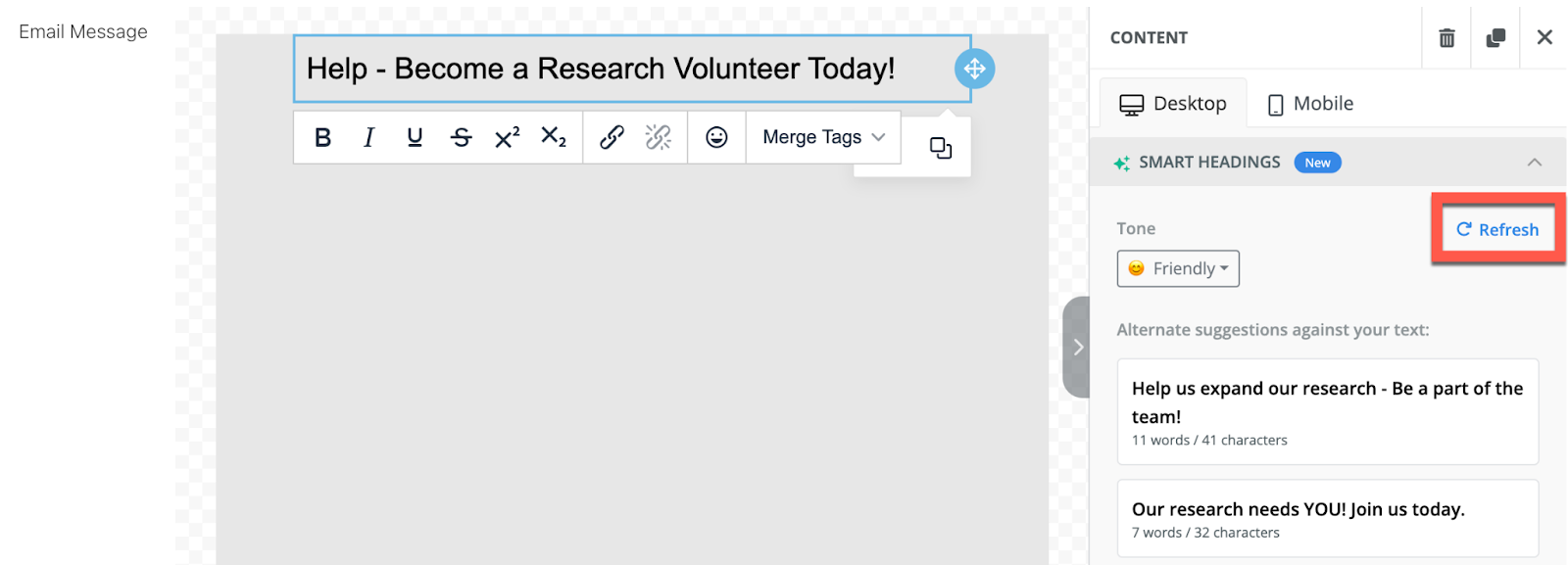
Task: Open the Friendly tone dropdown
Action: click(1178, 268)
